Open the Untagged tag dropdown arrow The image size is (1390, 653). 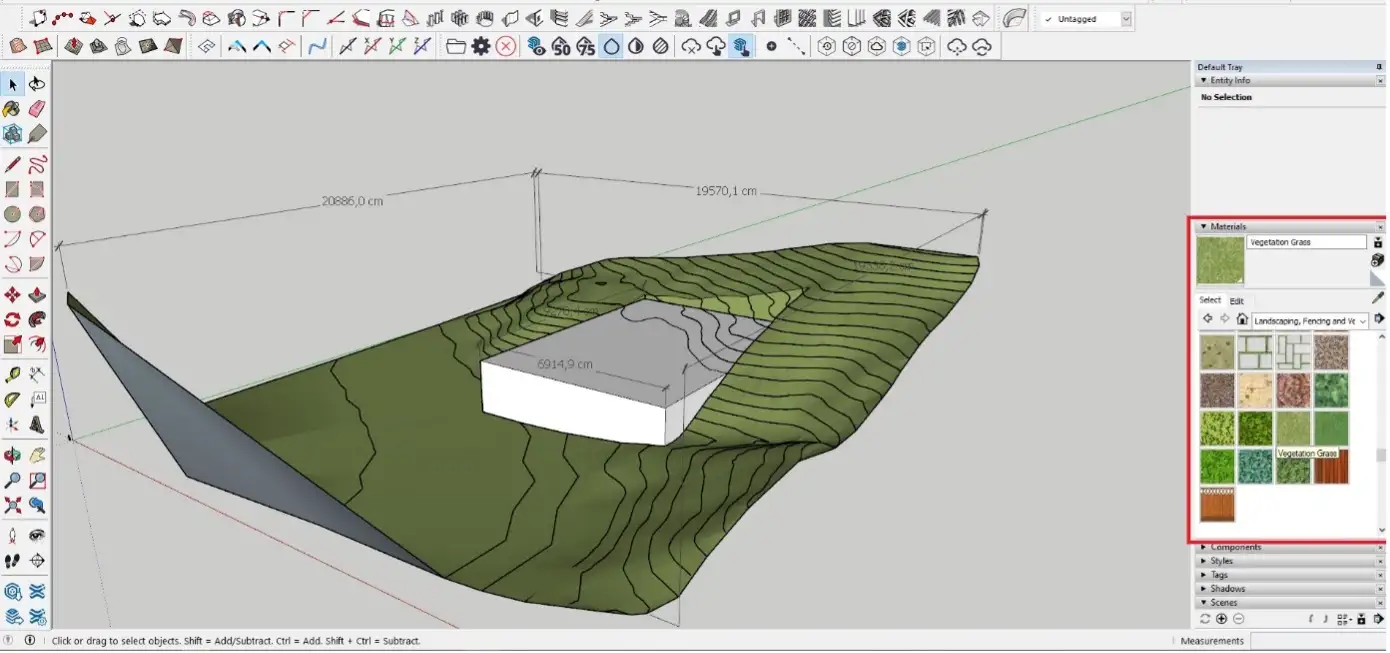click(1124, 18)
